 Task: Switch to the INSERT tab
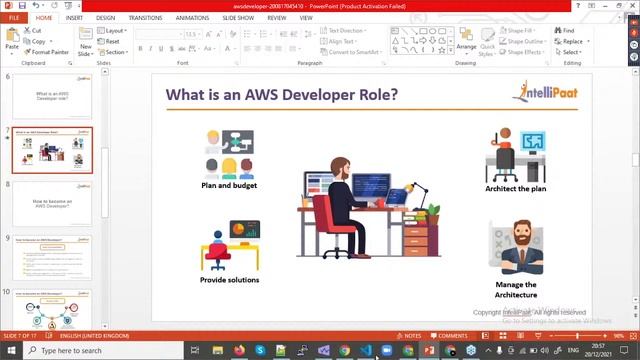pyautogui.click(x=74, y=18)
